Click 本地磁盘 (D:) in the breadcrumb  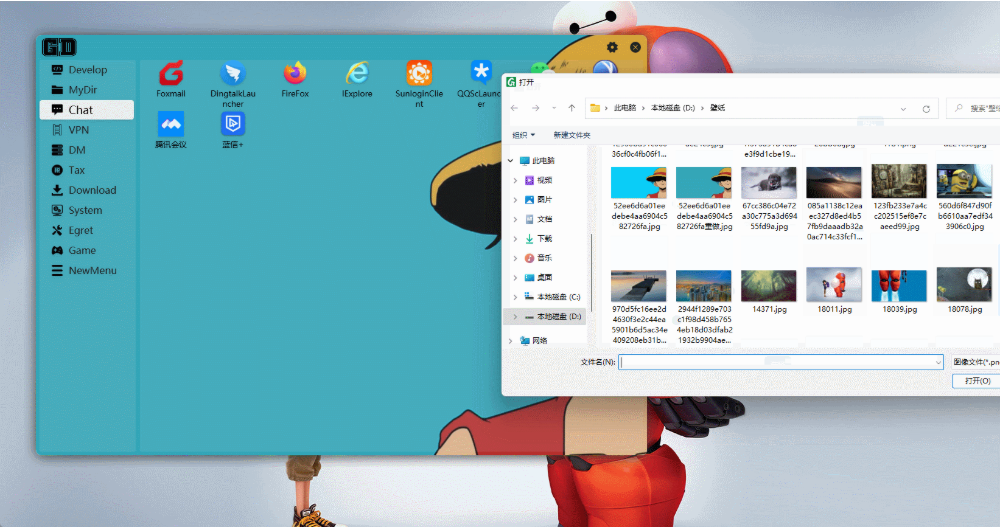[x=673, y=108]
